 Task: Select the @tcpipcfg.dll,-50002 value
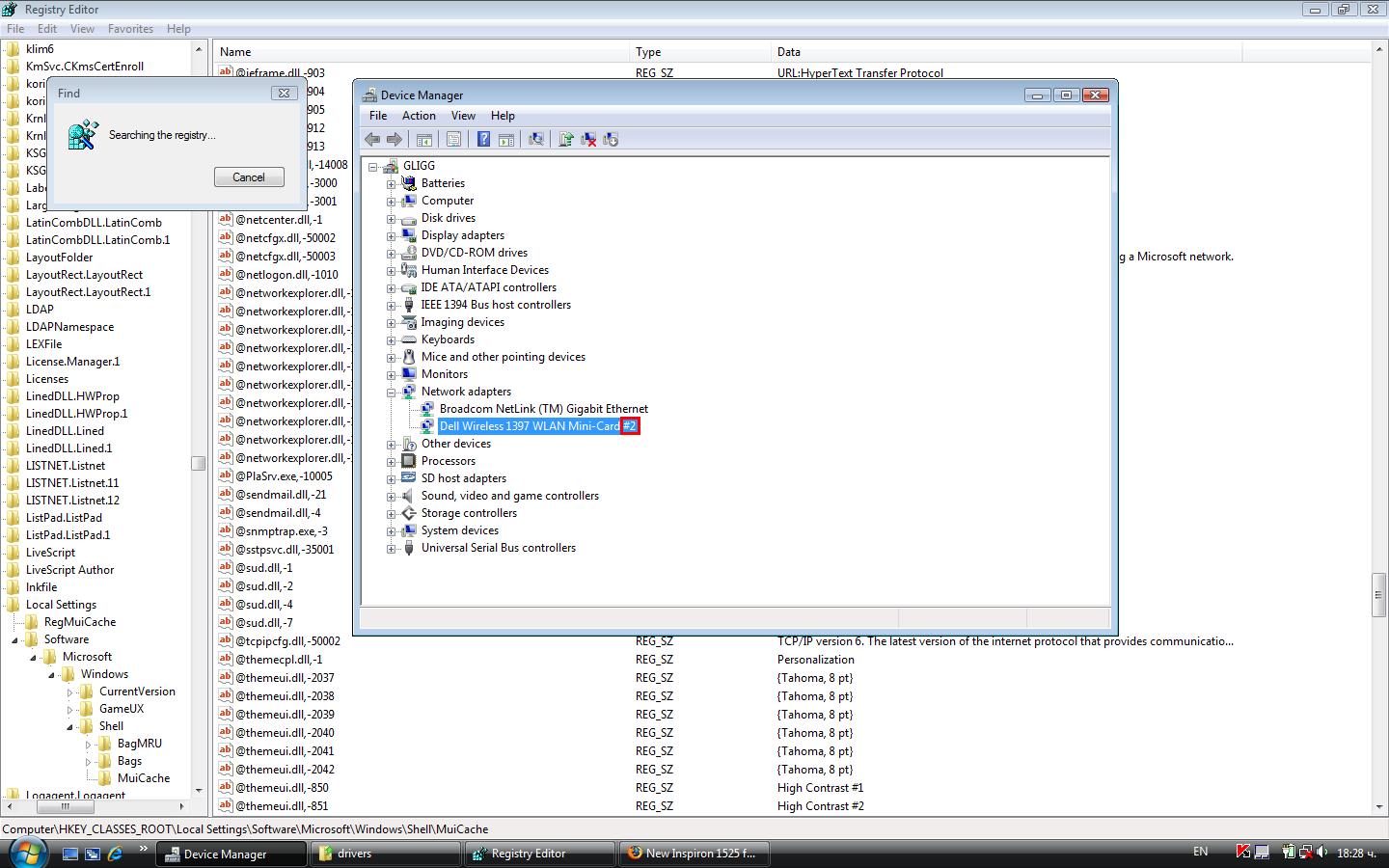point(287,641)
